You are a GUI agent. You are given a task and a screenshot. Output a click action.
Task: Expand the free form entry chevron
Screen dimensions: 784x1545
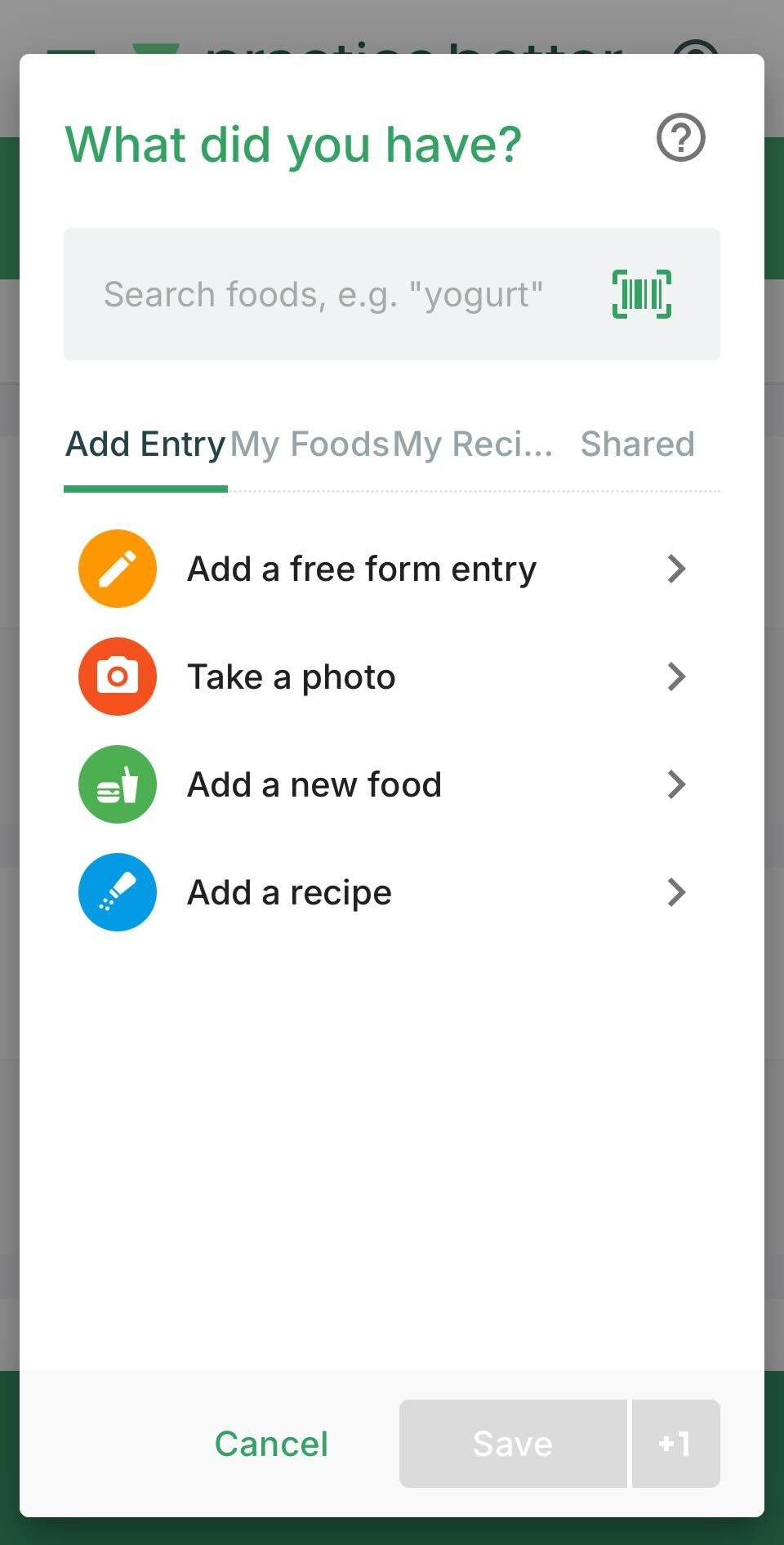pyautogui.click(x=675, y=569)
